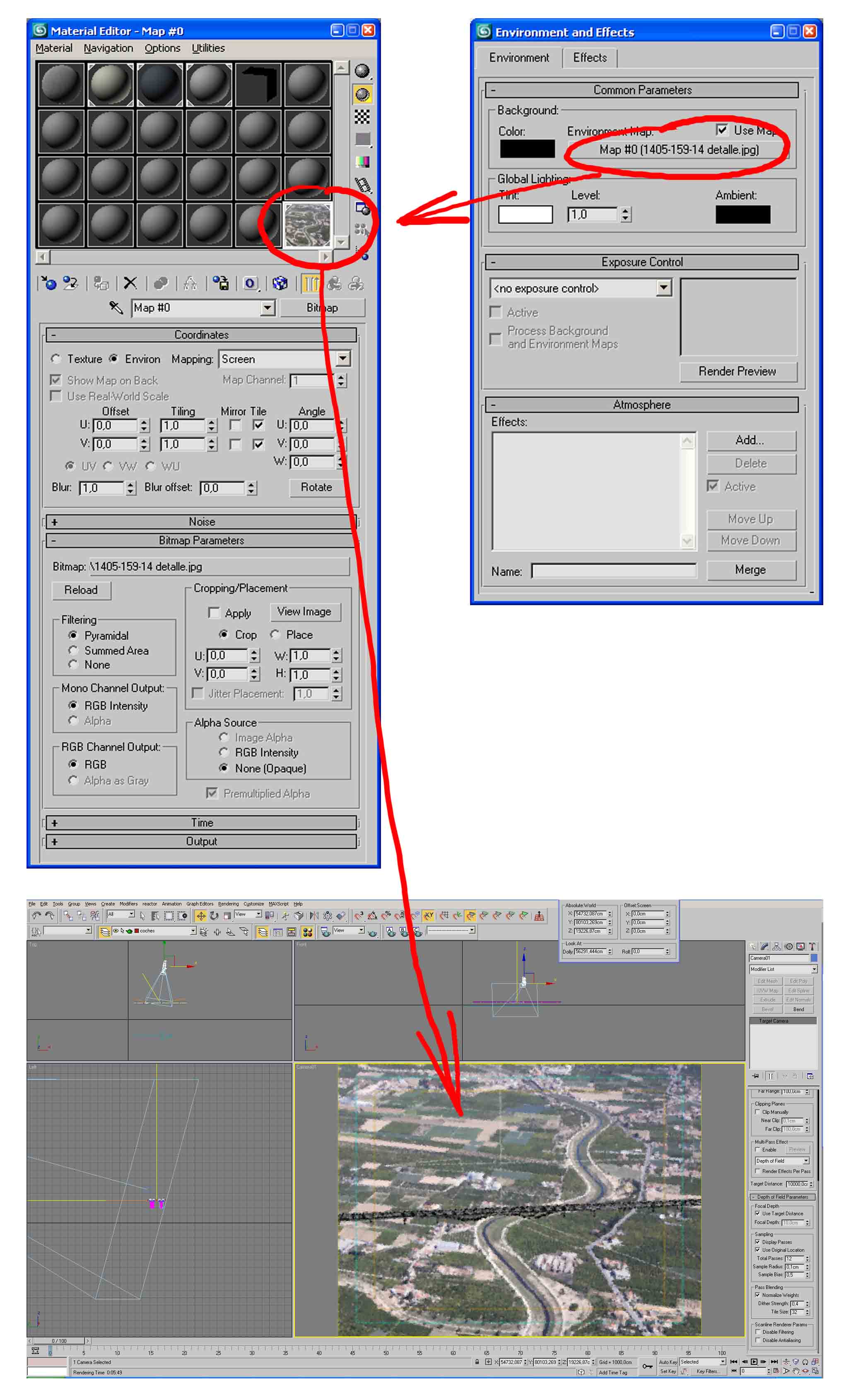Viewport: 856px width, 1400px height.
Task: Open the Navigation menu
Action: tap(108, 48)
